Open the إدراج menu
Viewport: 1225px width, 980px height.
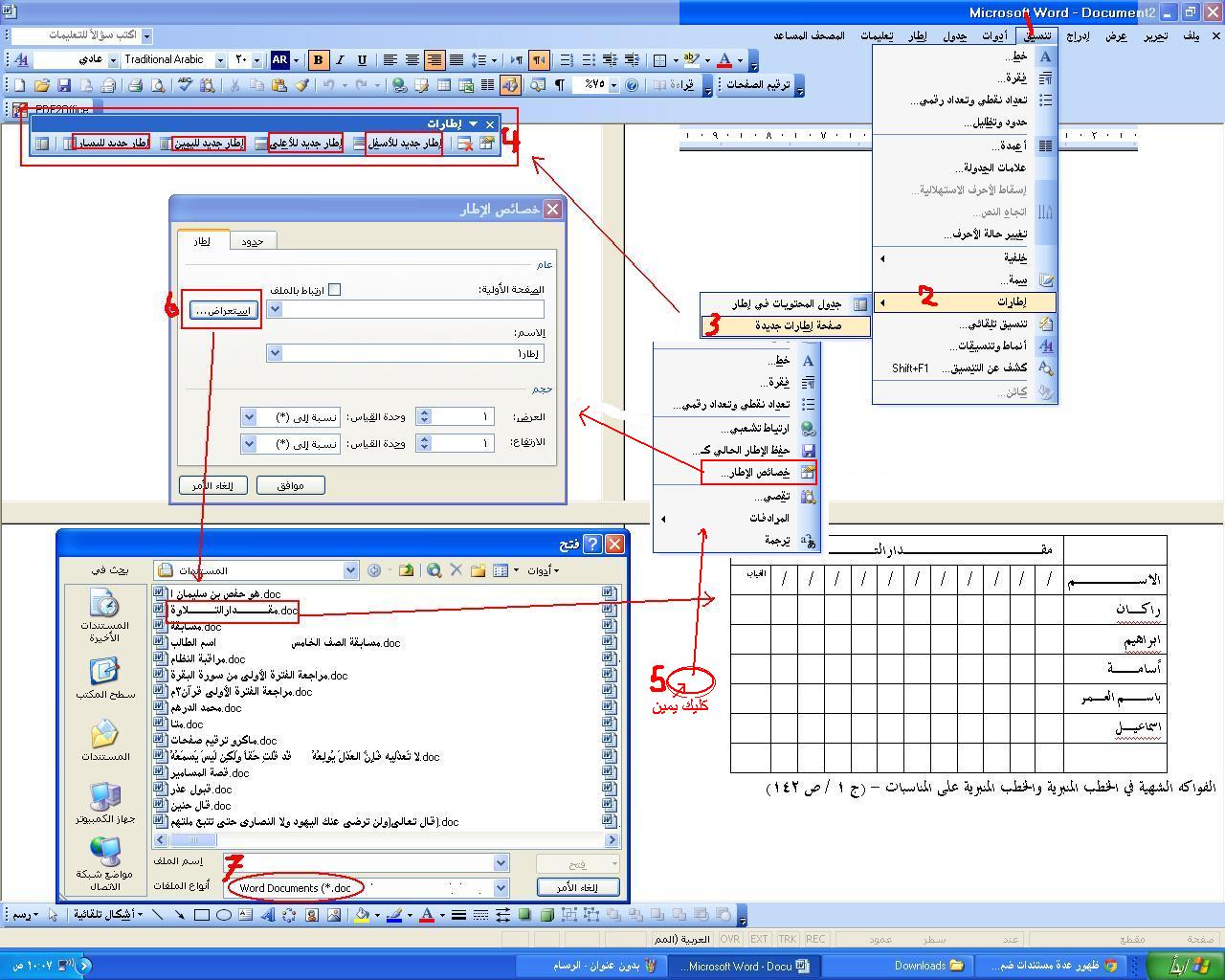click(1078, 35)
